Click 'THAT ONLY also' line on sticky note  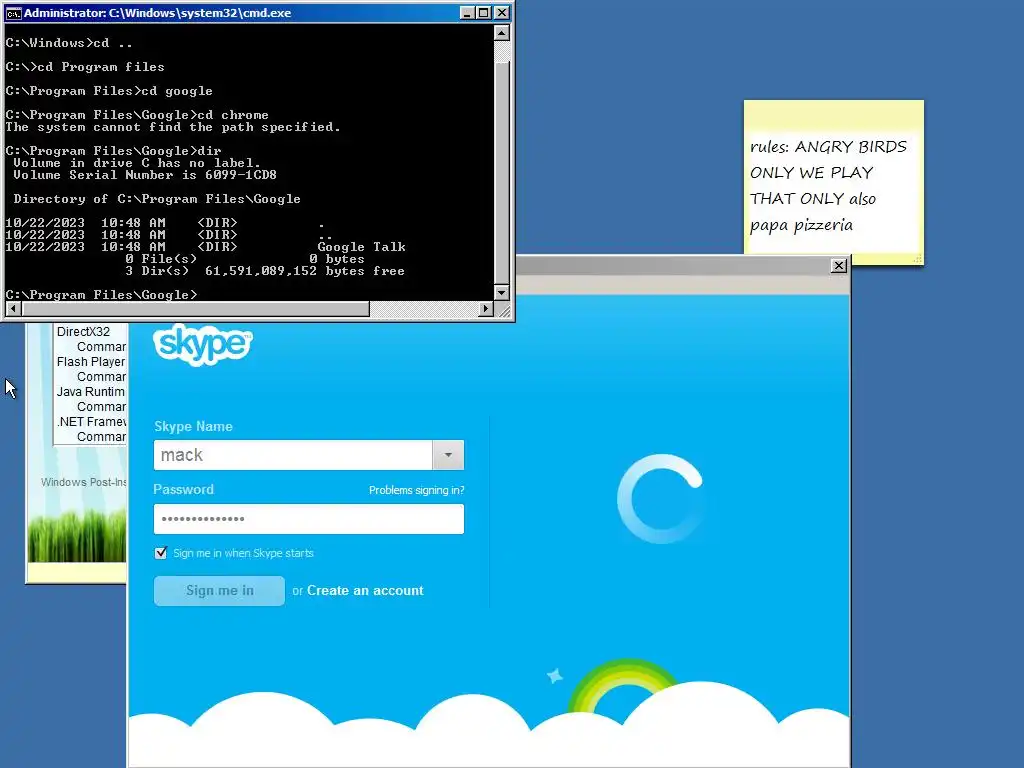click(812, 199)
